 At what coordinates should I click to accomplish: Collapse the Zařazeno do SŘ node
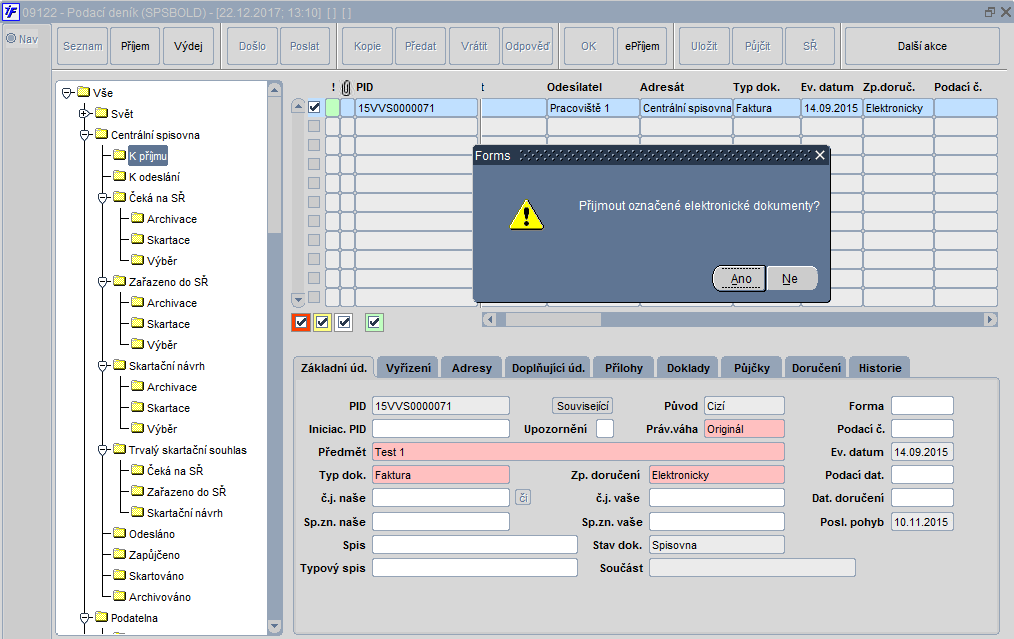[x=102, y=282]
